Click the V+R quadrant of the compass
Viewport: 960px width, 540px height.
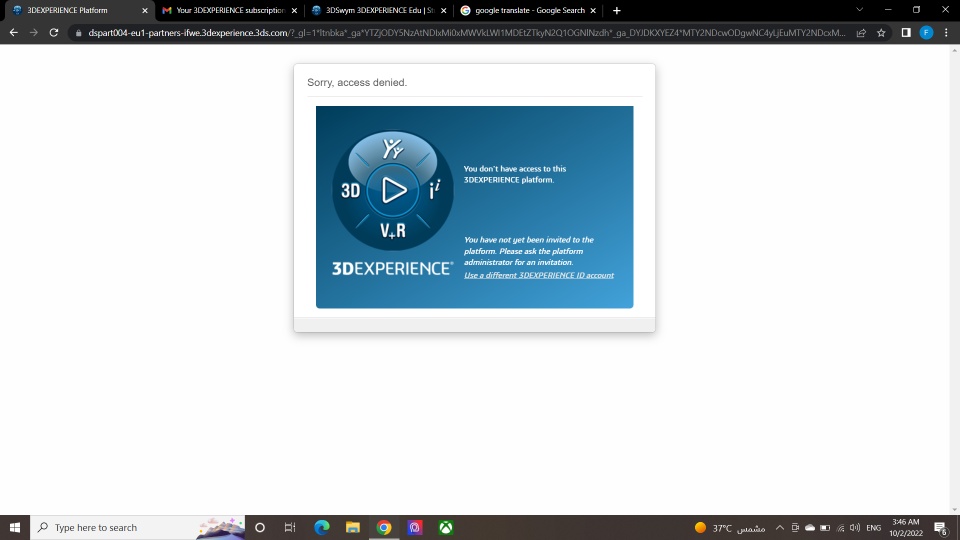[392, 231]
